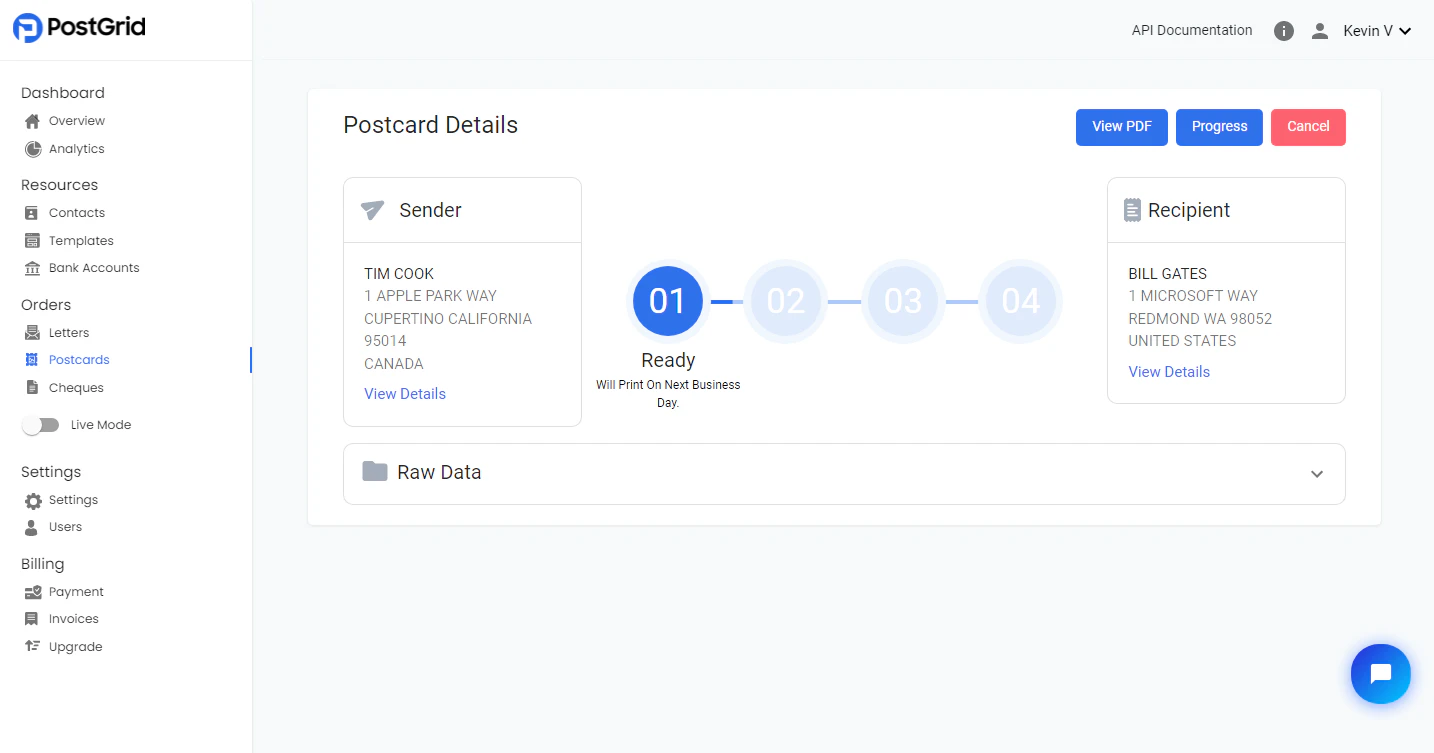Click the info icon near API Documentation
Screen dimensions: 1434x753
point(1283,30)
